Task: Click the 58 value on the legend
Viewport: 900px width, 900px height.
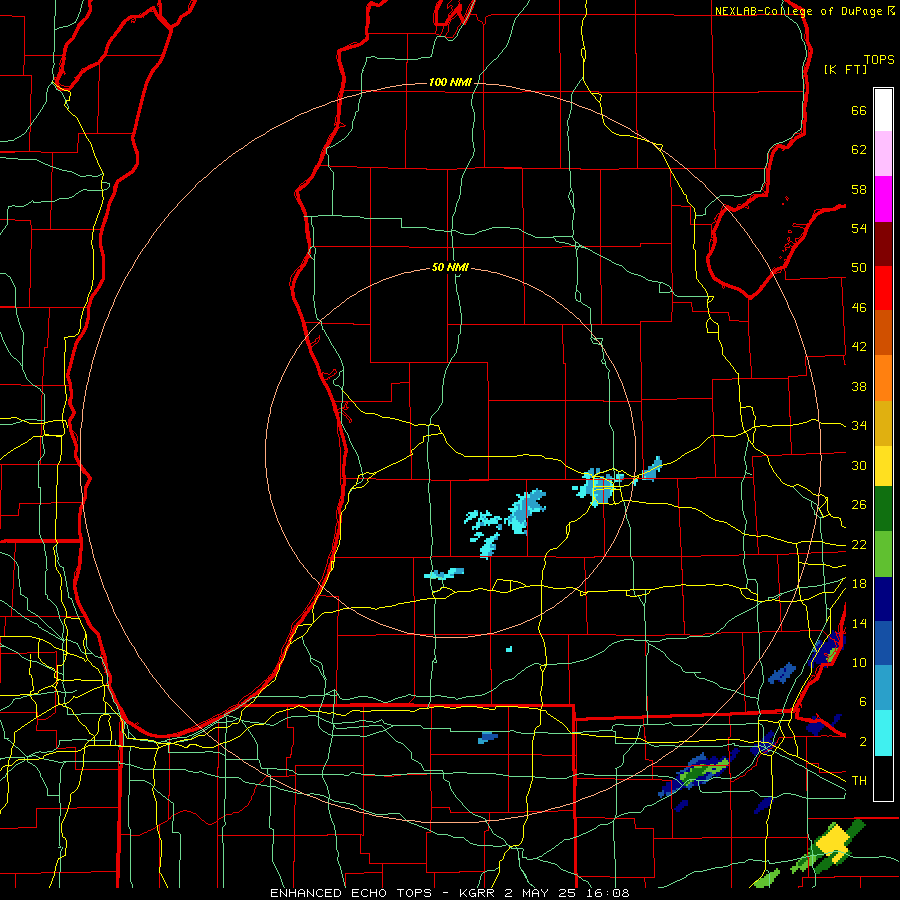Action: pos(859,189)
